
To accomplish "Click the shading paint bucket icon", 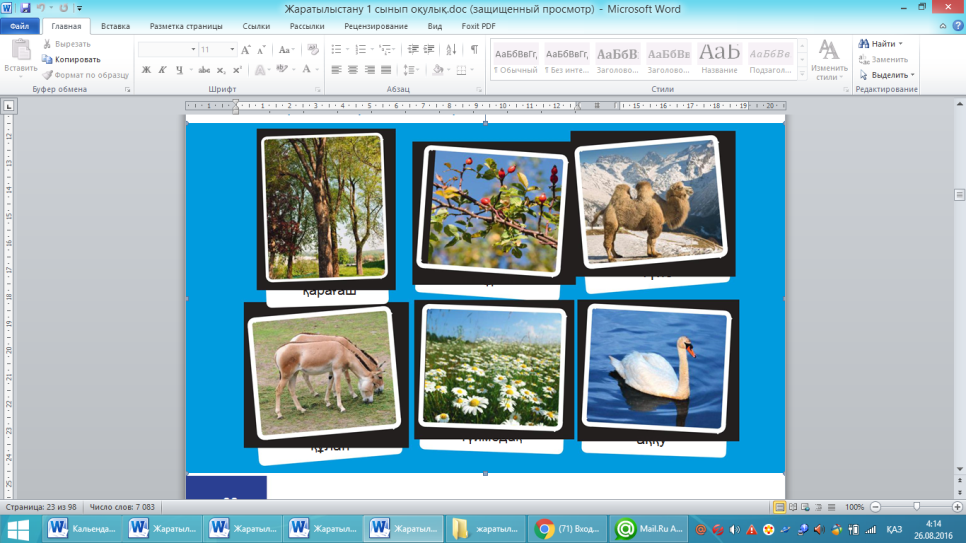I will pyautogui.click(x=438, y=70).
